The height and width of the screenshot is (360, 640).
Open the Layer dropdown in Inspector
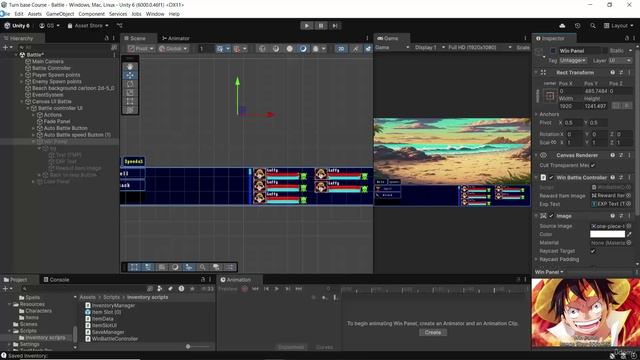[x=620, y=60]
